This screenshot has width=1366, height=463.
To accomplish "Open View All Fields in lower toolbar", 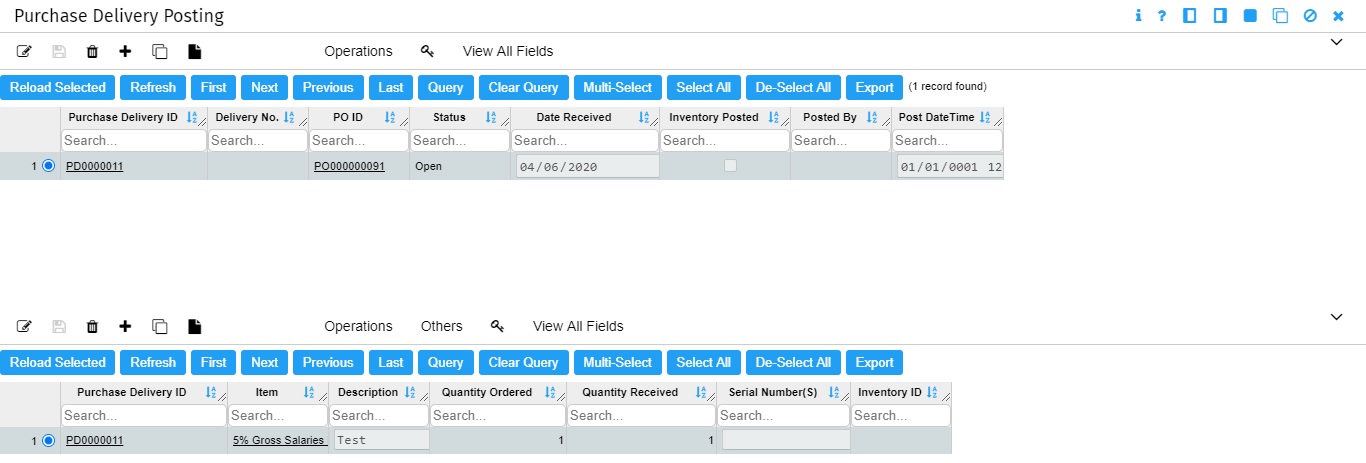I will pos(578,326).
